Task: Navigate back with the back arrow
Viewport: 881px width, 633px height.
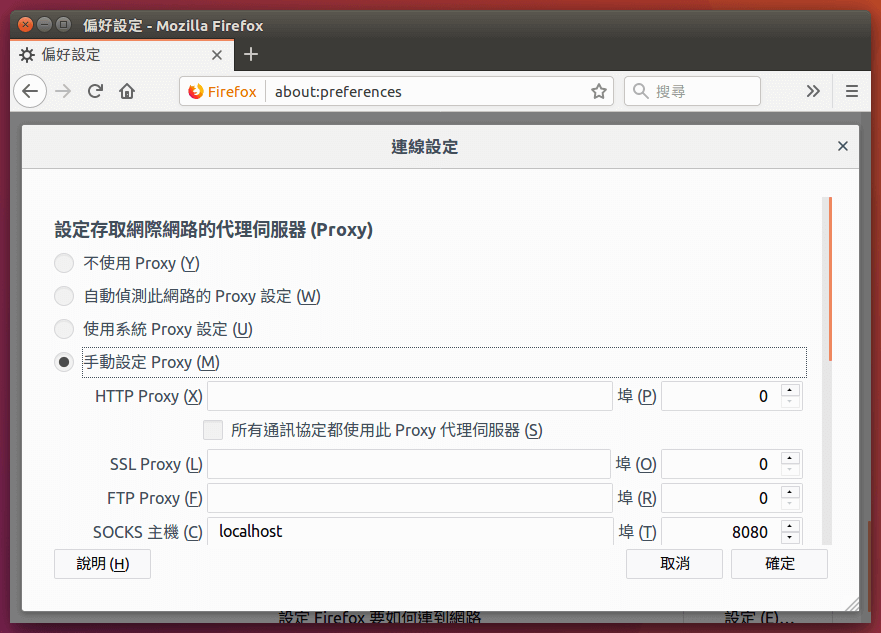Action: pyautogui.click(x=30, y=91)
